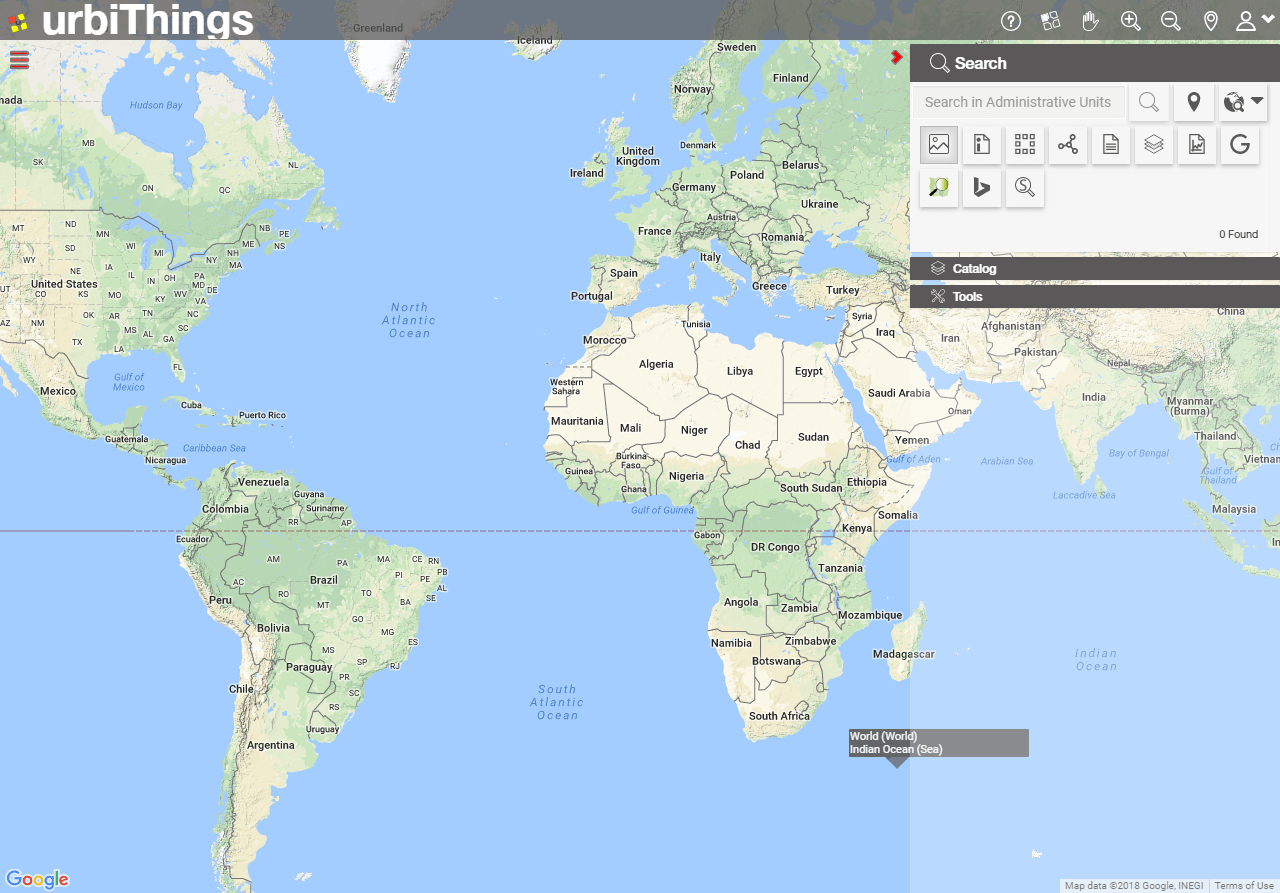Image resolution: width=1280 pixels, height=893 pixels.
Task: Select the connected nodes icon
Action: pyautogui.click(x=1068, y=145)
